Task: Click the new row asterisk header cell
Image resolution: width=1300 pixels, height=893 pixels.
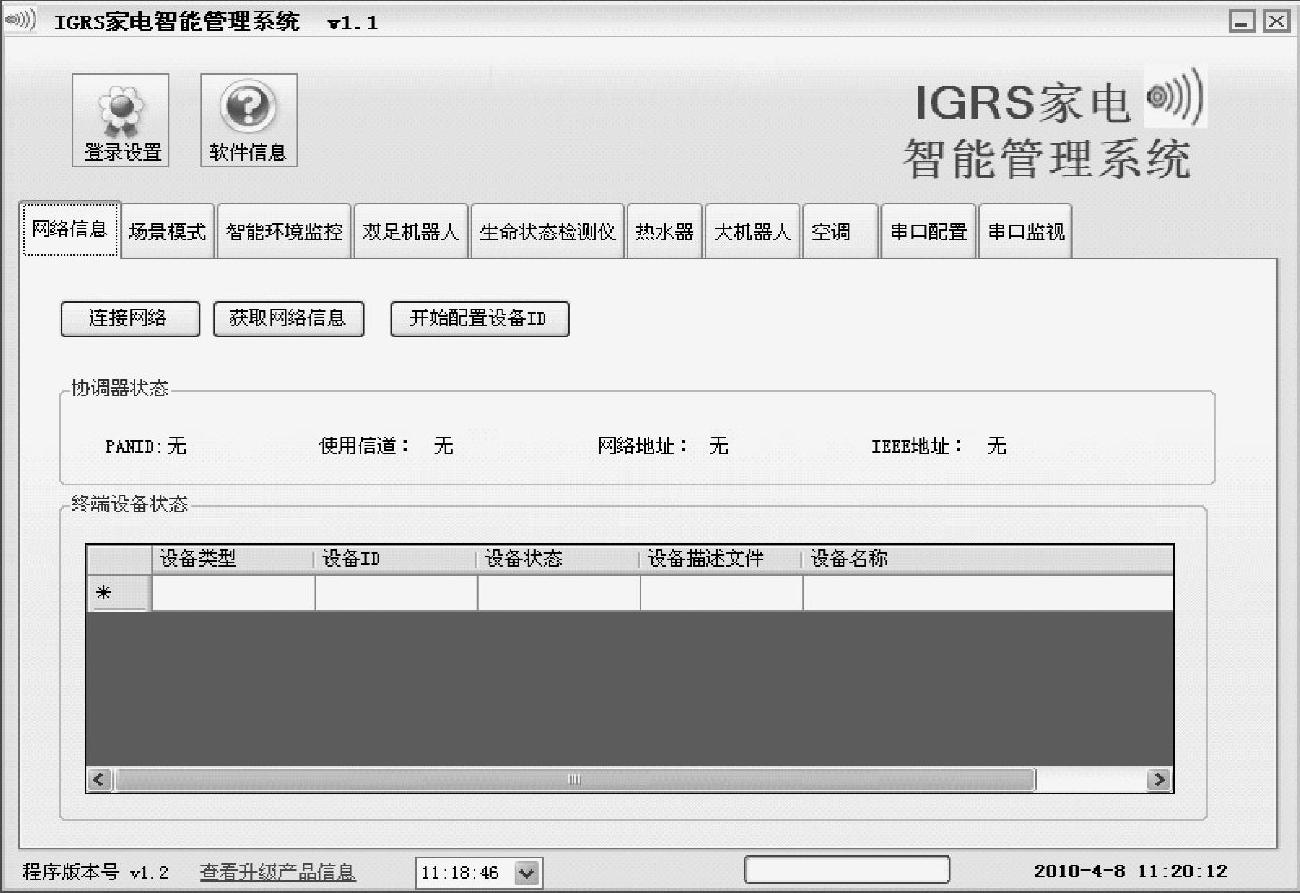Action: [x=118, y=593]
